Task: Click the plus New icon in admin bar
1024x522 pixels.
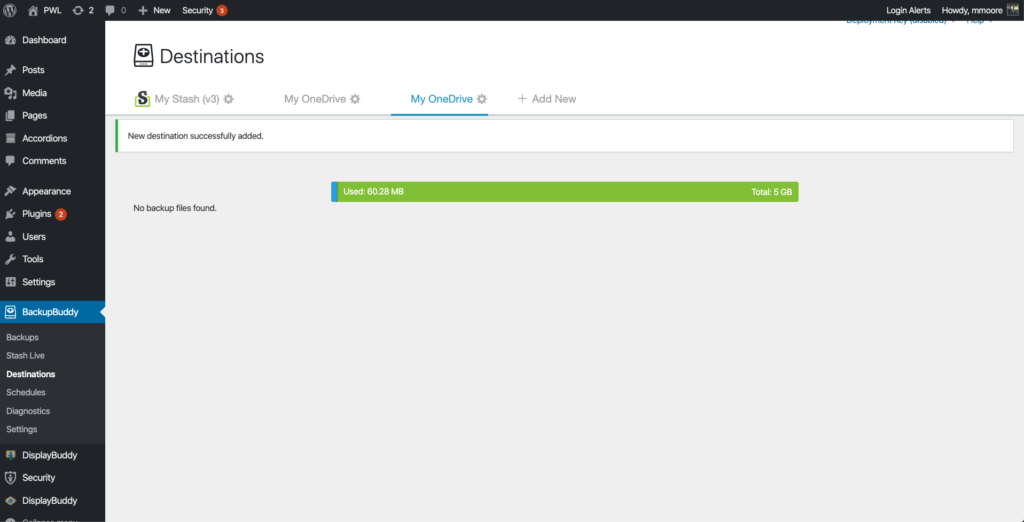Action: click(x=143, y=10)
